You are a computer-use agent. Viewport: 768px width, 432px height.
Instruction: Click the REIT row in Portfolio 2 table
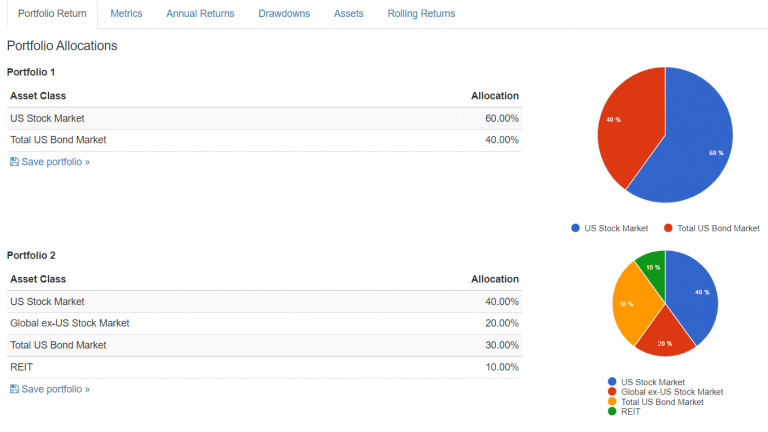(x=264, y=367)
